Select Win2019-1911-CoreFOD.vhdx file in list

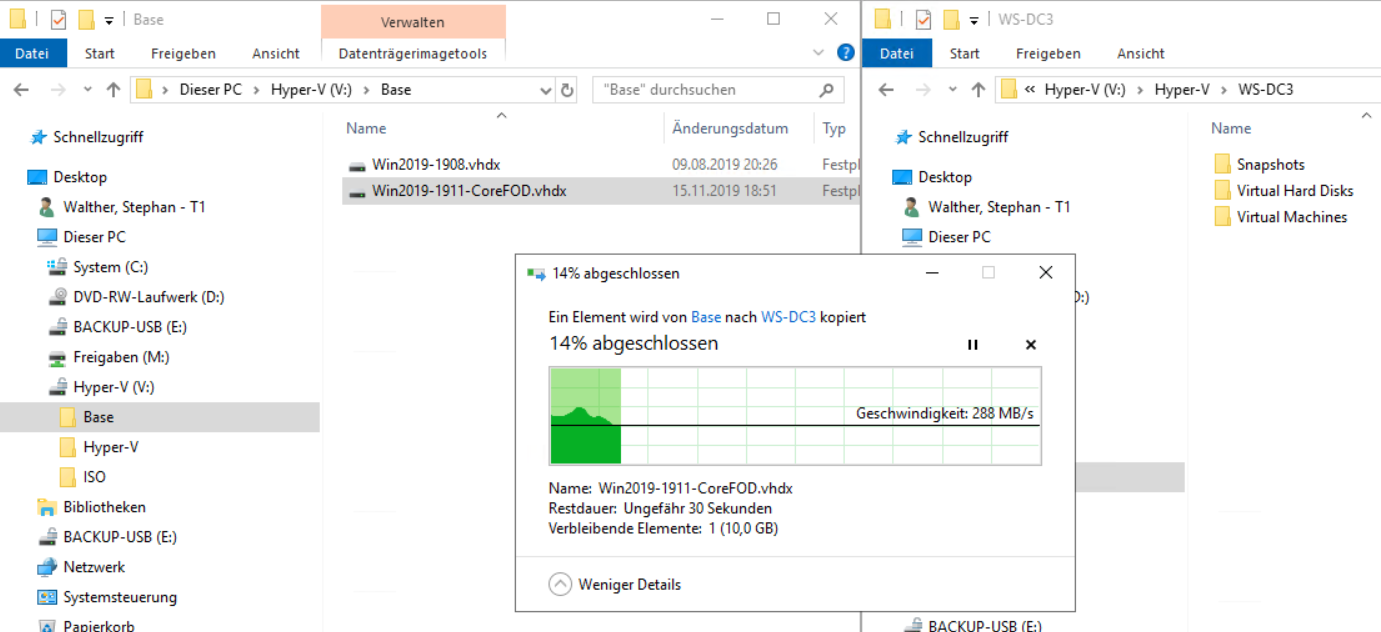click(469, 191)
